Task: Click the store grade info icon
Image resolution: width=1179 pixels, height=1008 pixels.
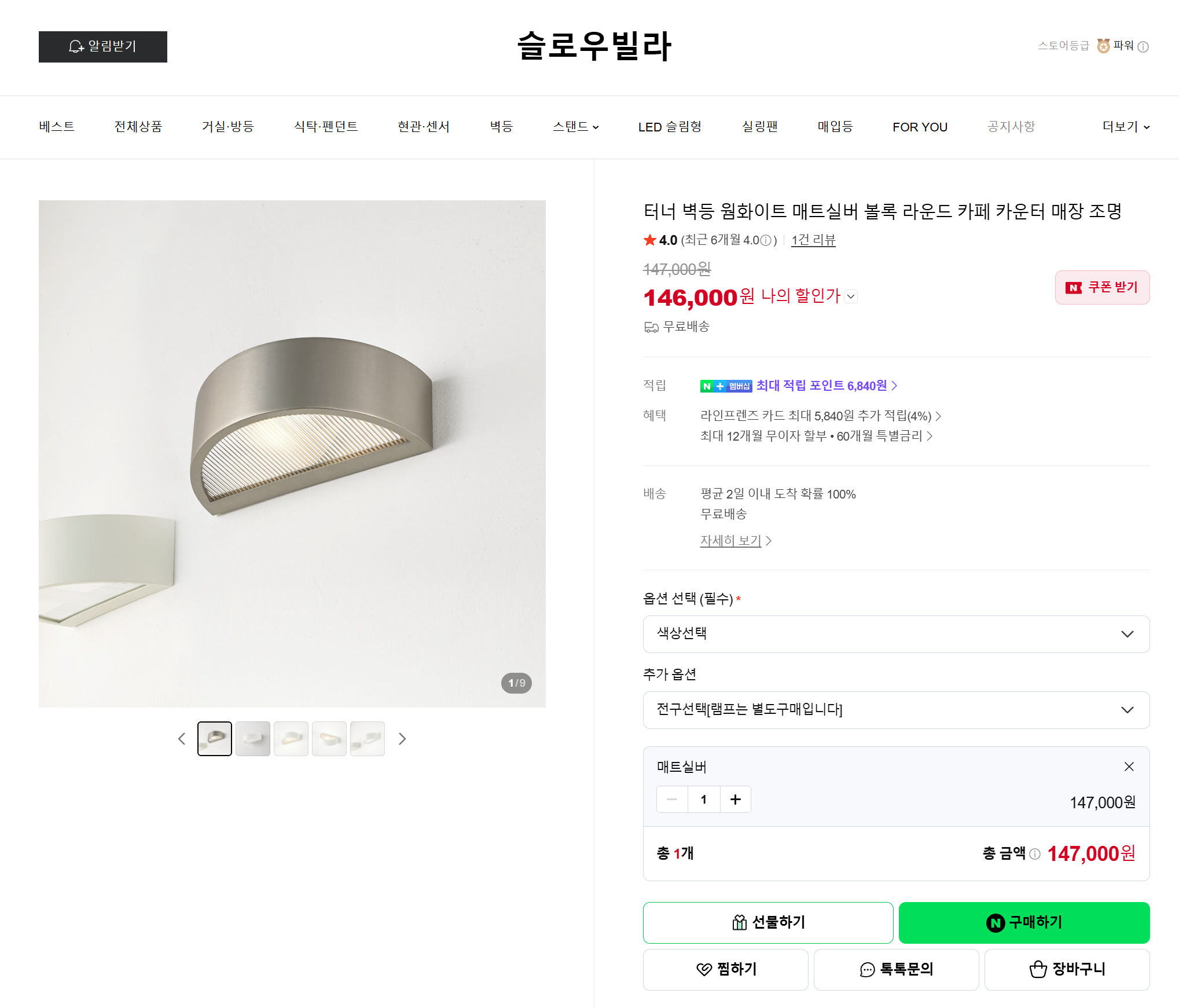Action: [1143, 47]
